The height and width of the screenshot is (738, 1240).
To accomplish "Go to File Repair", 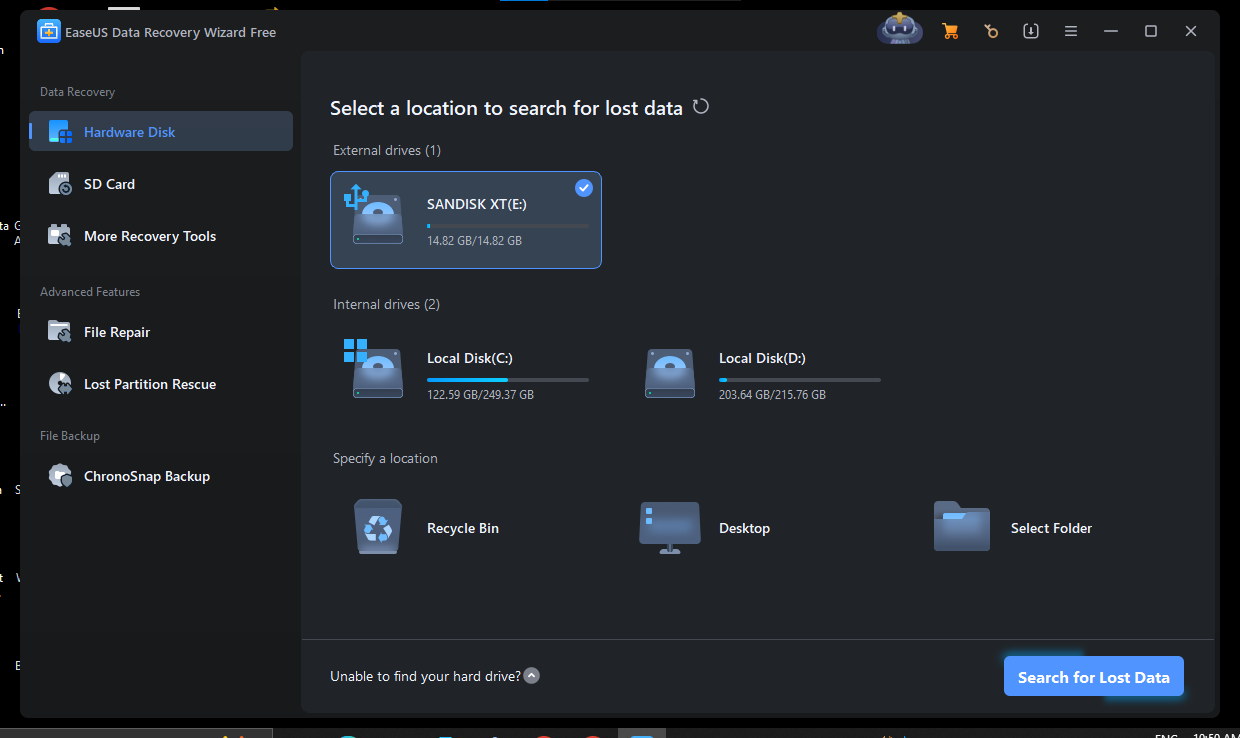I will coord(161,332).
